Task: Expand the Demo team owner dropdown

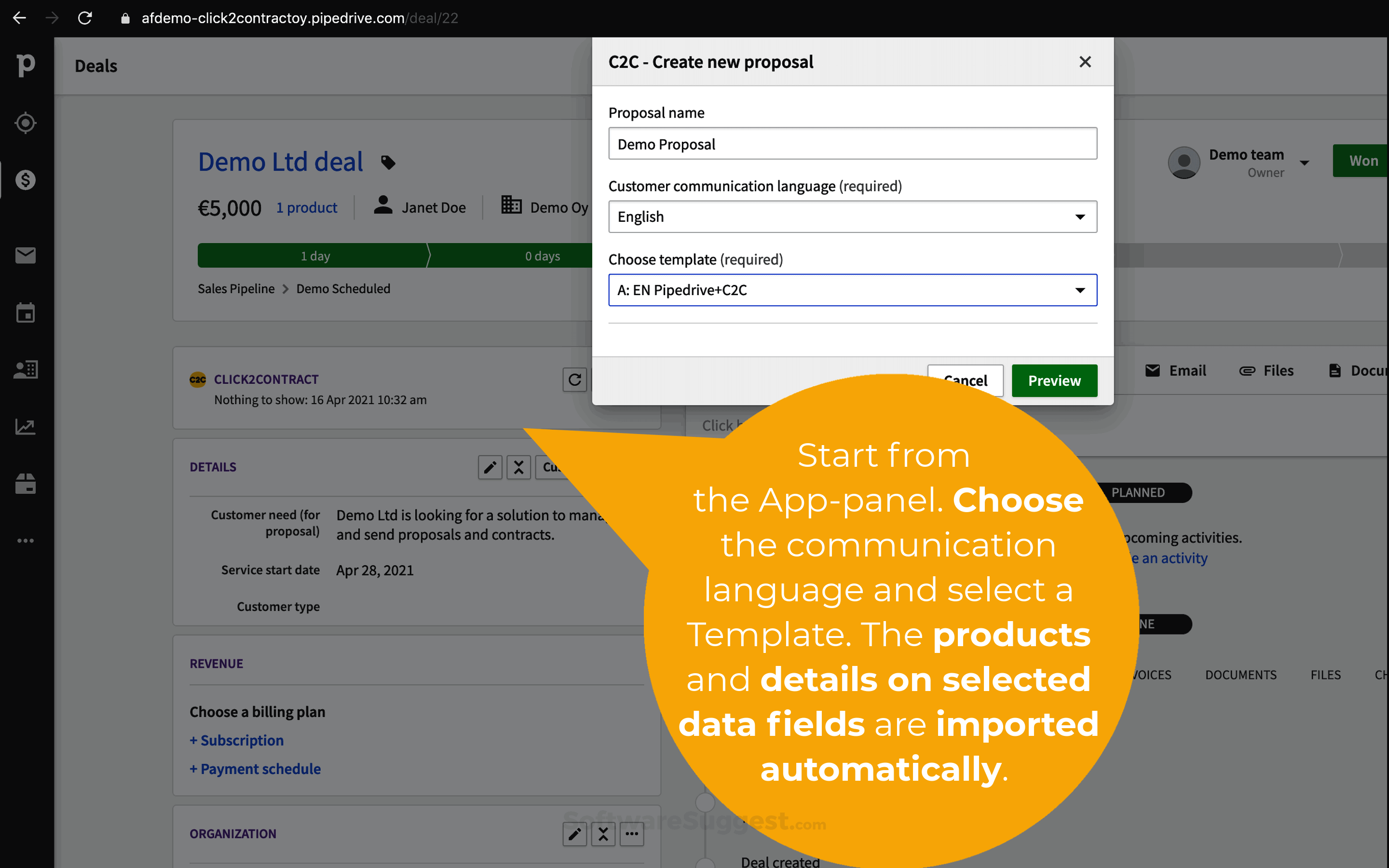Action: click(x=1305, y=163)
